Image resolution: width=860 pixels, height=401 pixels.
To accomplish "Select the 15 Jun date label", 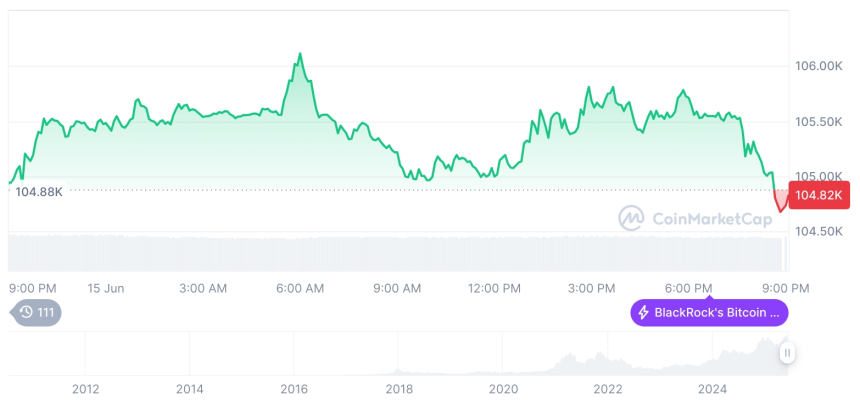I will [105, 288].
